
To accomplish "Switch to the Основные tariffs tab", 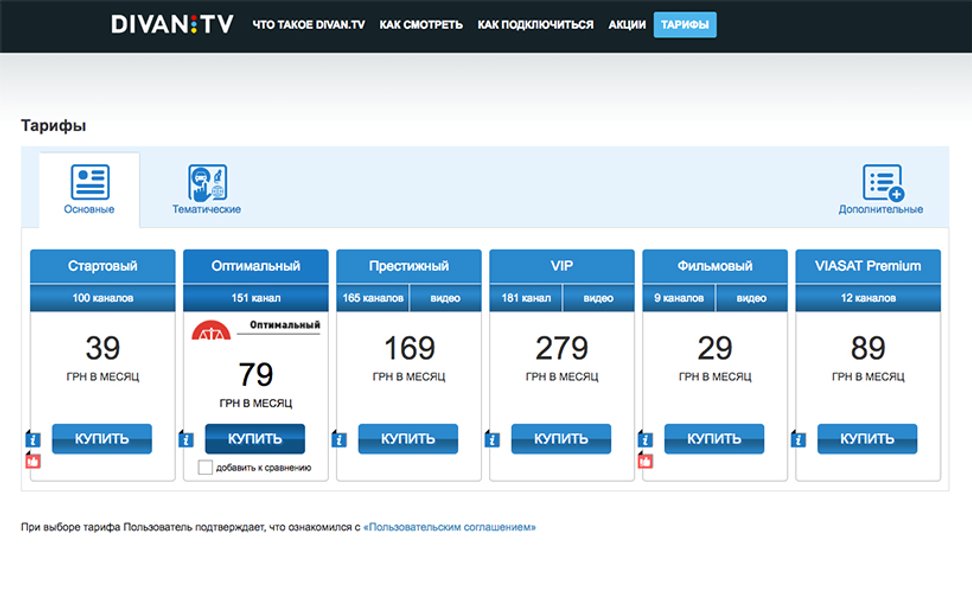I will click(89, 190).
